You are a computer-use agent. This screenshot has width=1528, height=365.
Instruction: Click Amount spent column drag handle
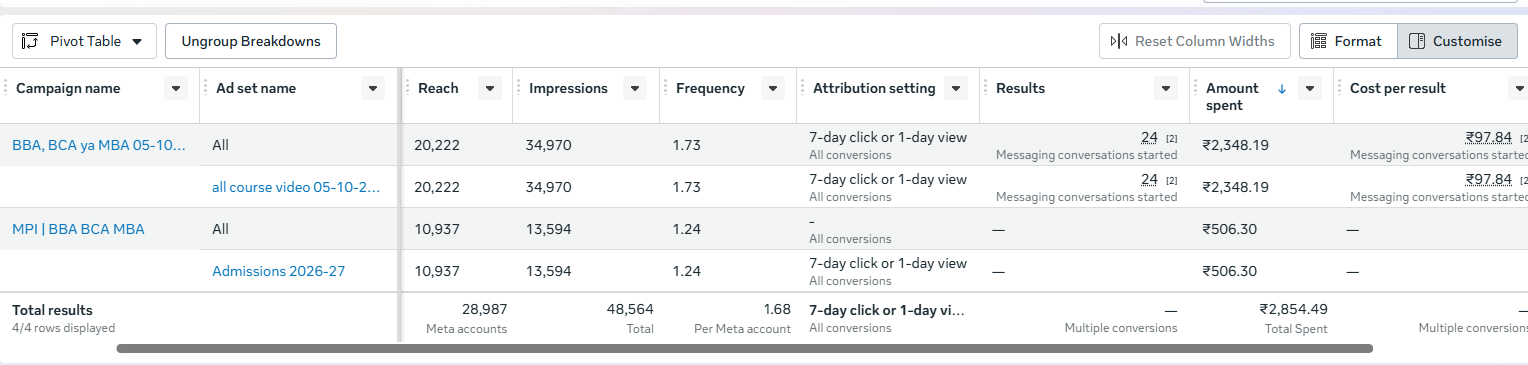tap(1196, 89)
